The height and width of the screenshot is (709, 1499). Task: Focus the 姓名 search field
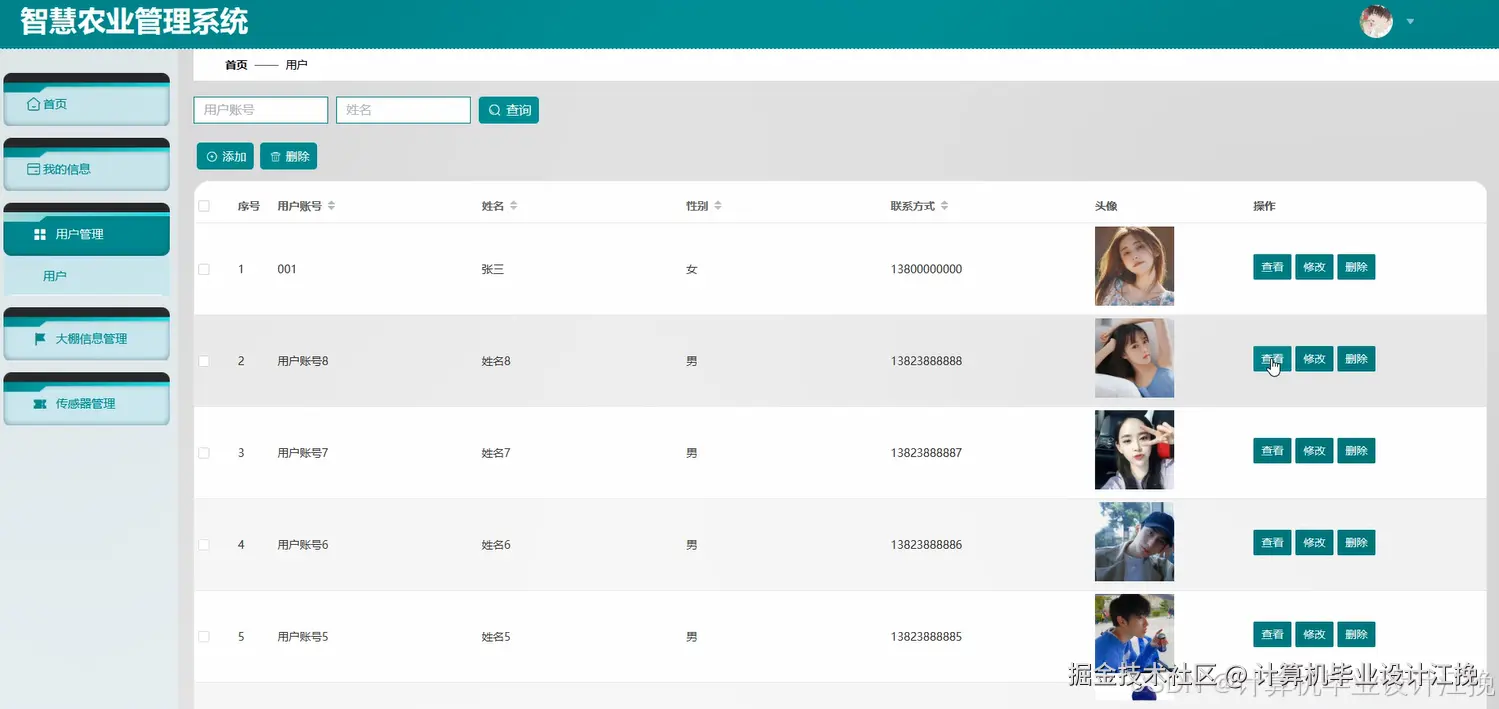coord(403,110)
